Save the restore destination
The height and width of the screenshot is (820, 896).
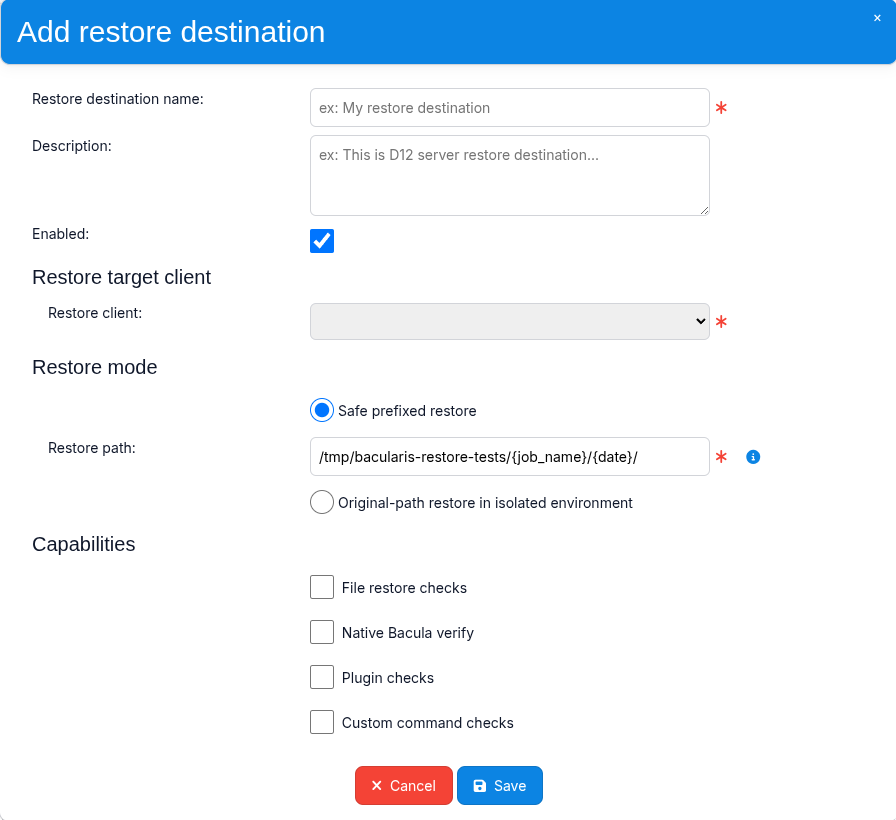(x=499, y=785)
